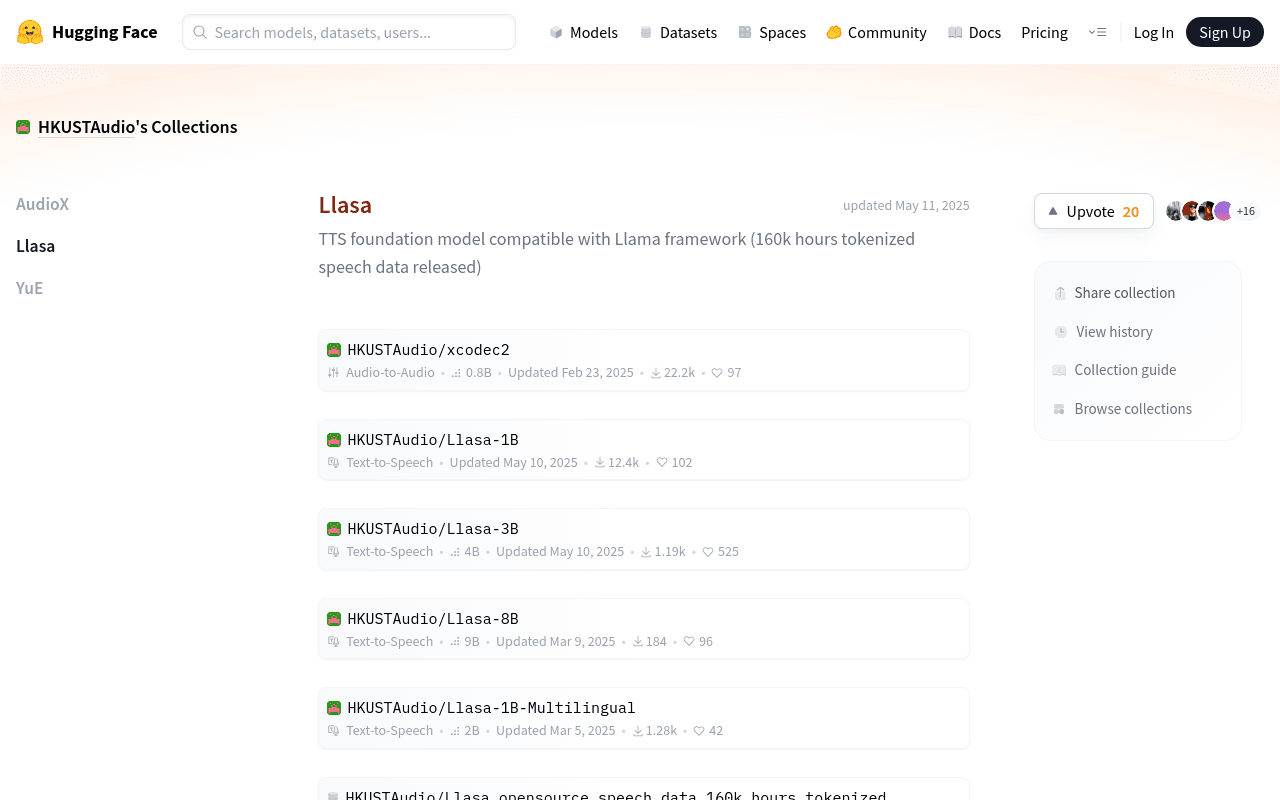This screenshot has width=1280, height=800.
Task: Click the 'Updated Feb 23, 2025' text
Action: point(571,373)
